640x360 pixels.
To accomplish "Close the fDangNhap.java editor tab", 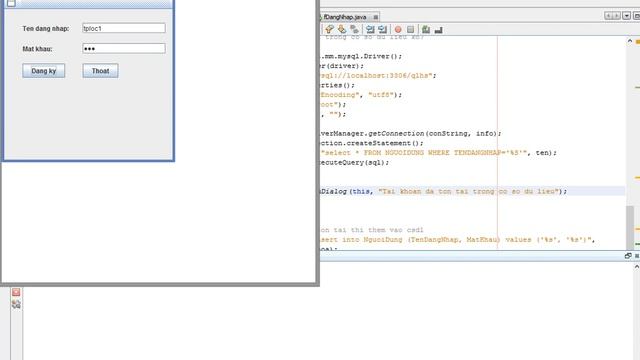I will pos(376,17).
